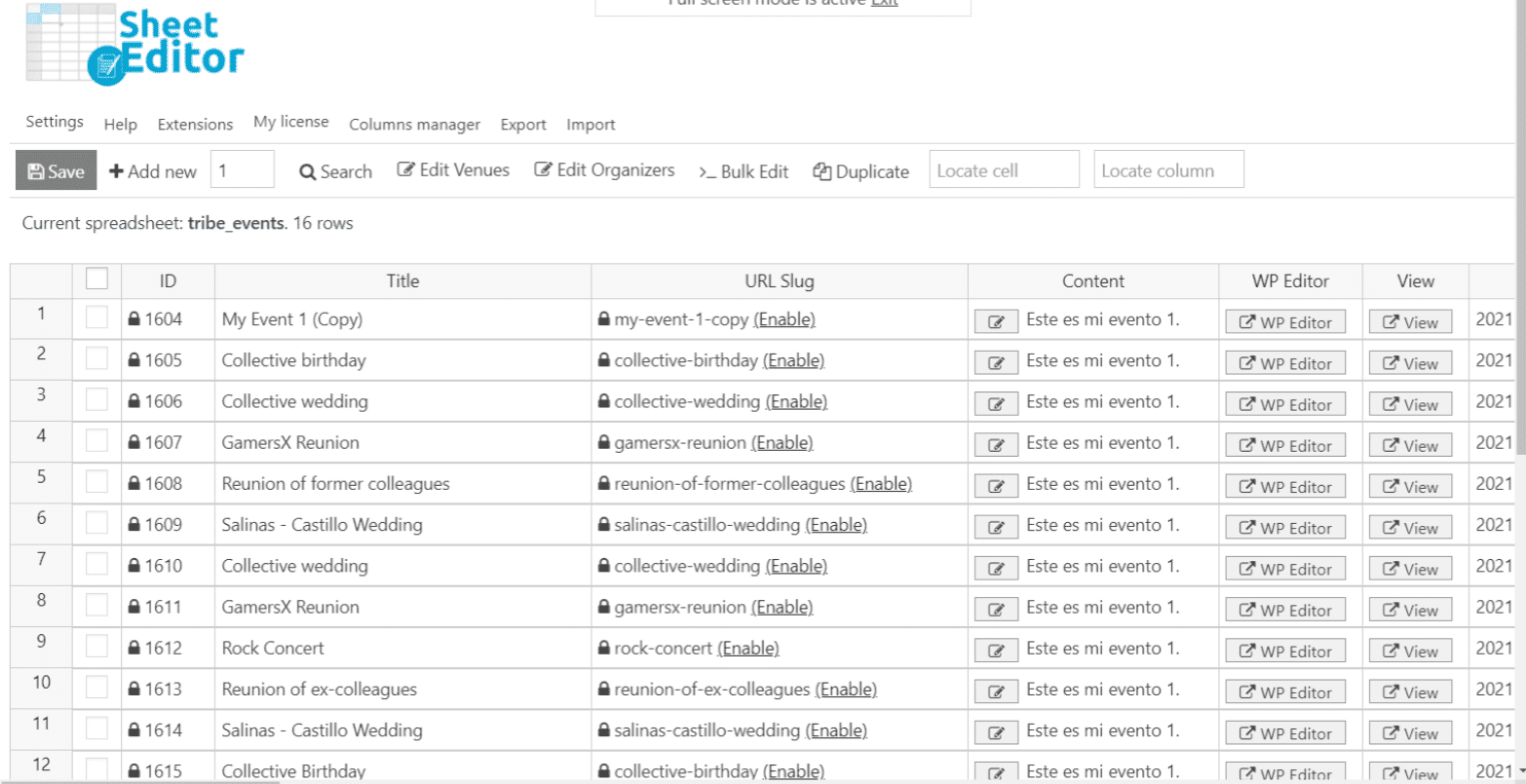The height and width of the screenshot is (784, 1526).
Task: Open content editor icon for row 1609
Action: pos(996,528)
